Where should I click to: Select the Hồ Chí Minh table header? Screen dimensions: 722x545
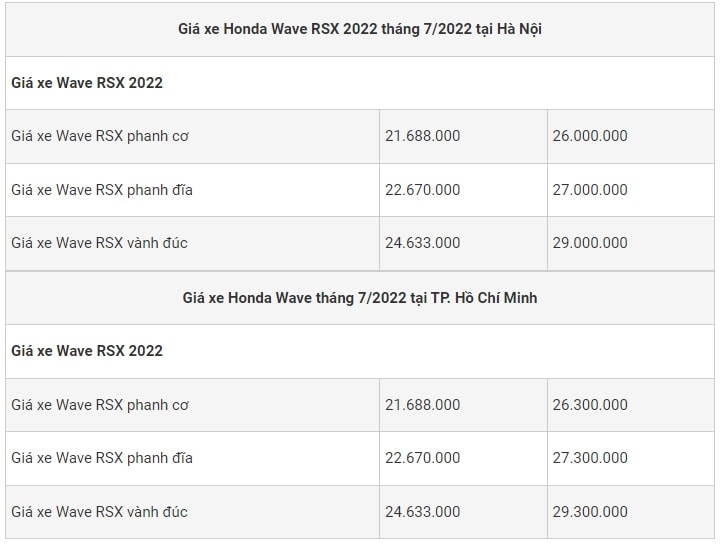360,298
